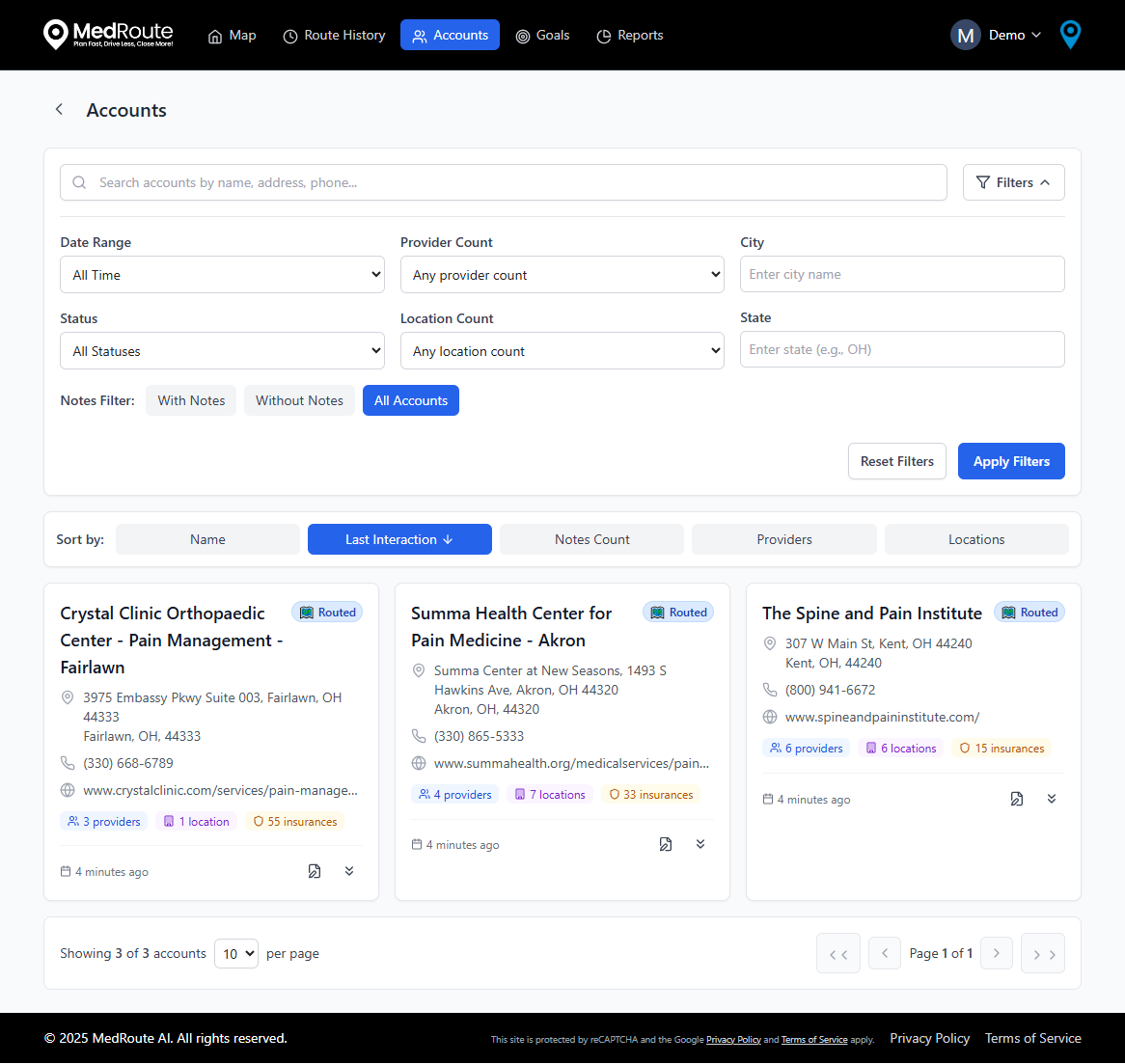Open notes icon on Crystal Clinic card
The width and height of the screenshot is (1125, 1064).
coord(315,871)
